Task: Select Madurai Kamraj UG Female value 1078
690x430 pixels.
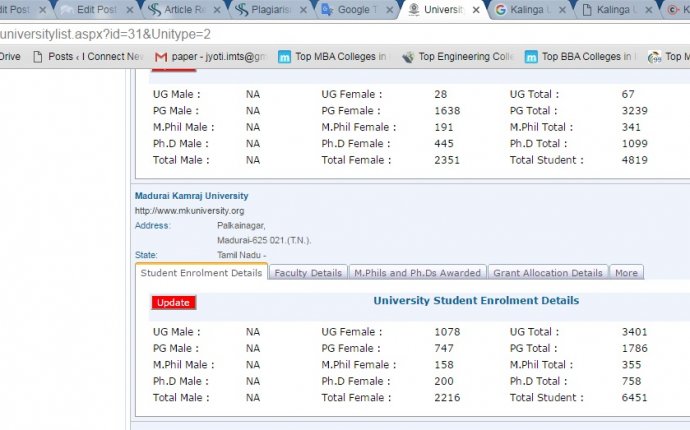Action: click(447, 332)
